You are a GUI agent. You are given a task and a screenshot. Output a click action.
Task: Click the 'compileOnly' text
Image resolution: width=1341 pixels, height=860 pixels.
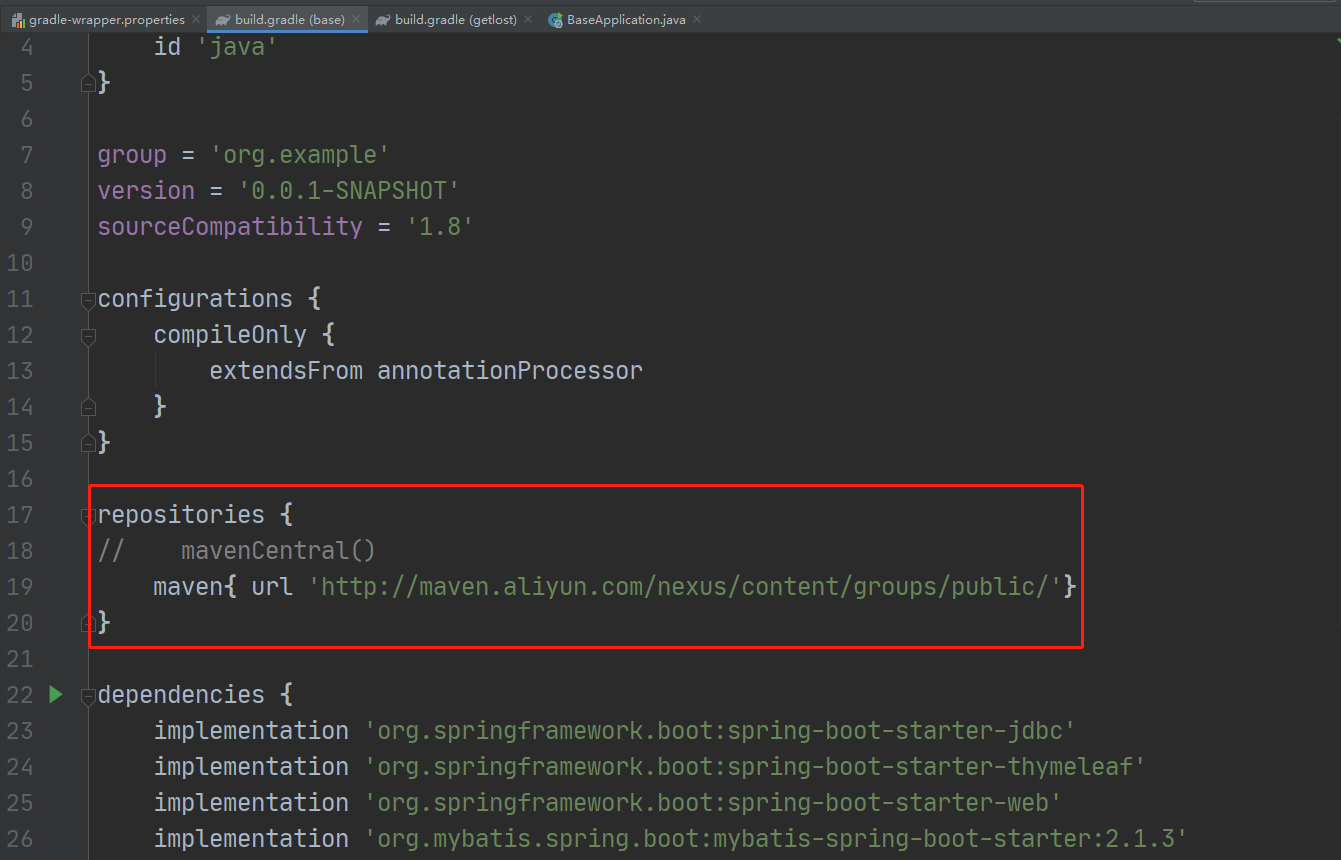[x=230, y=334]
